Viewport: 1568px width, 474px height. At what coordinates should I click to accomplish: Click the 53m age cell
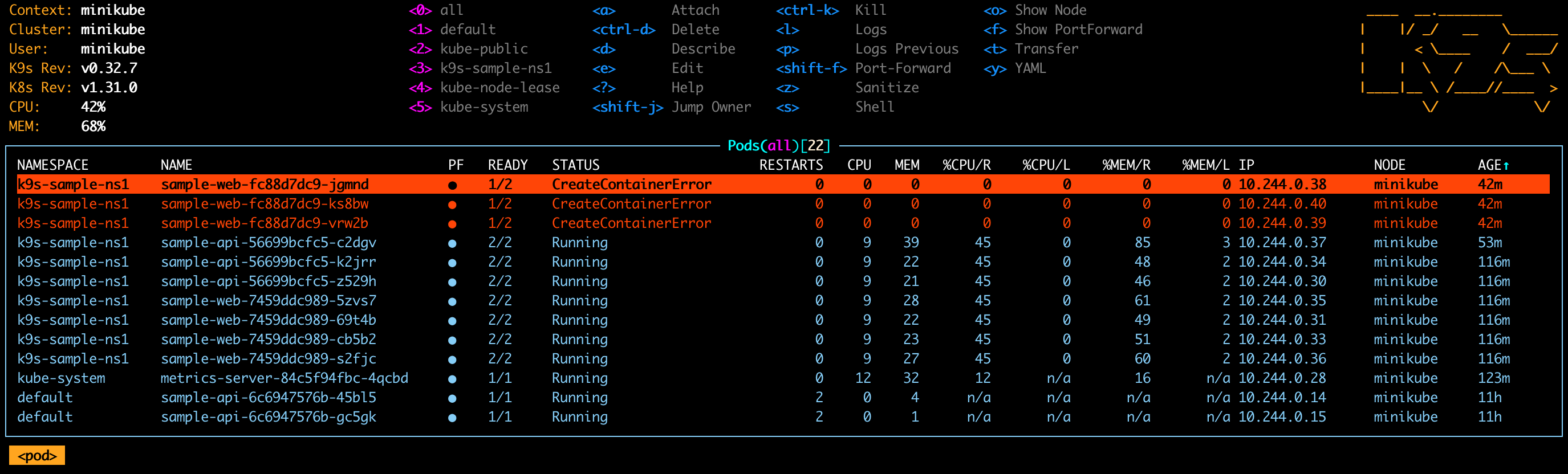1489,243
